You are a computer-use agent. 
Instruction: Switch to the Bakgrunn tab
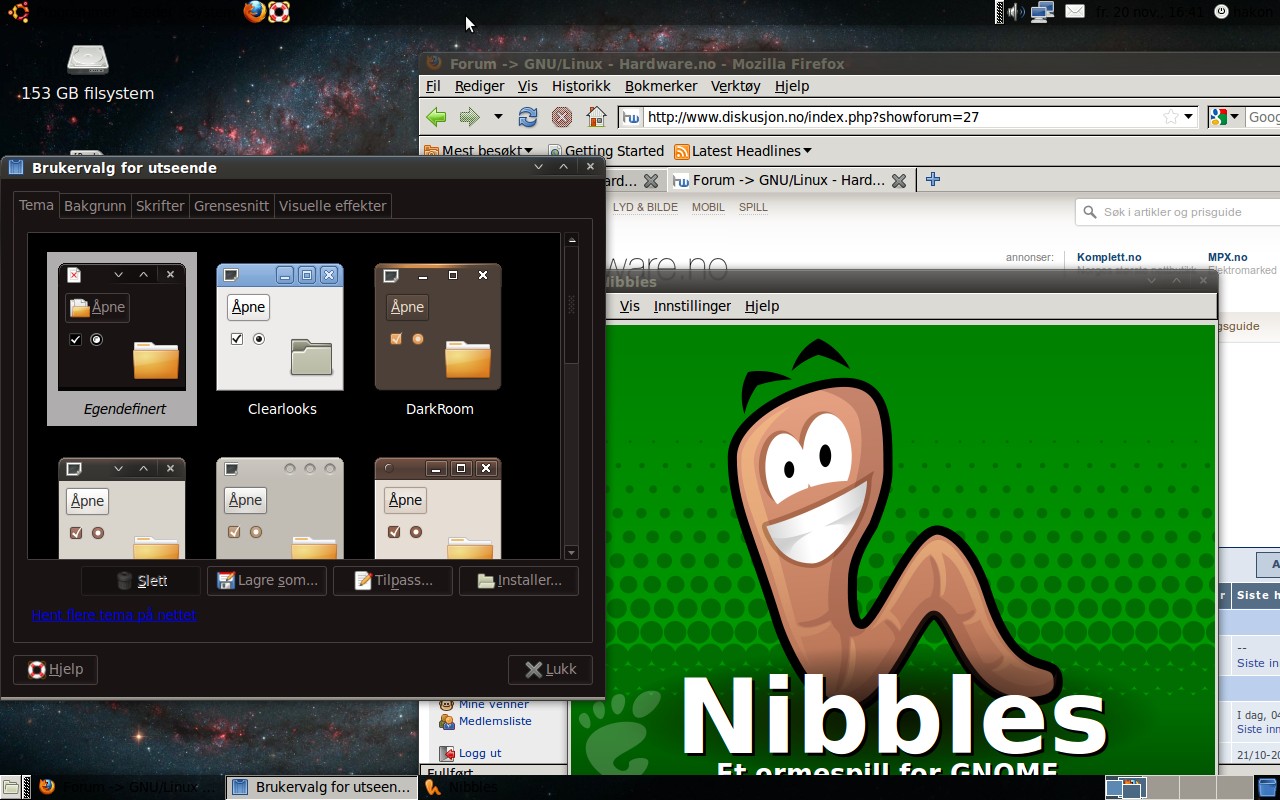(x=95, y=206)
